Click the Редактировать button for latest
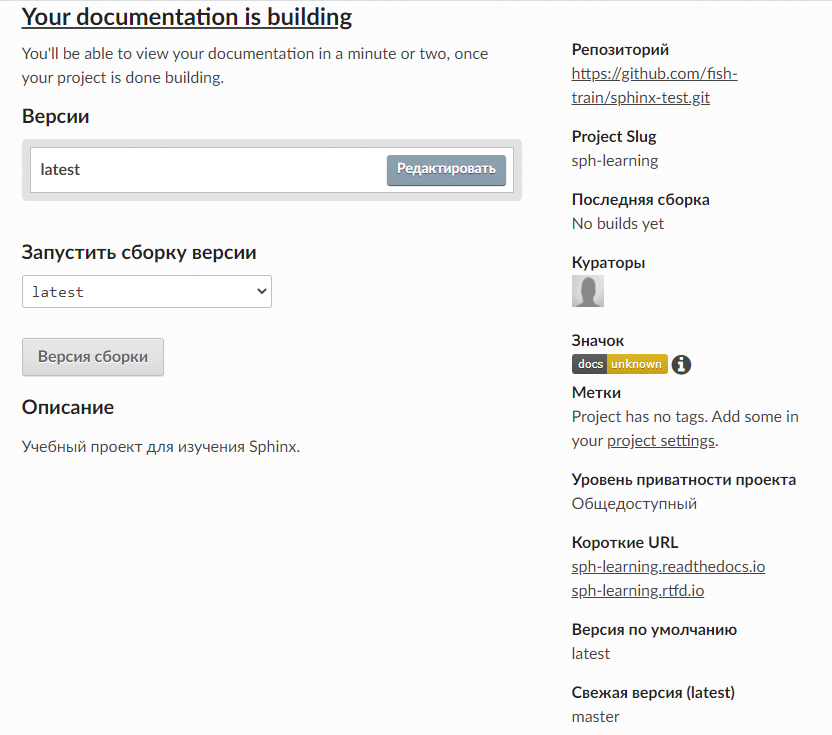Screen dimensions: 832x735 (446, 170)
